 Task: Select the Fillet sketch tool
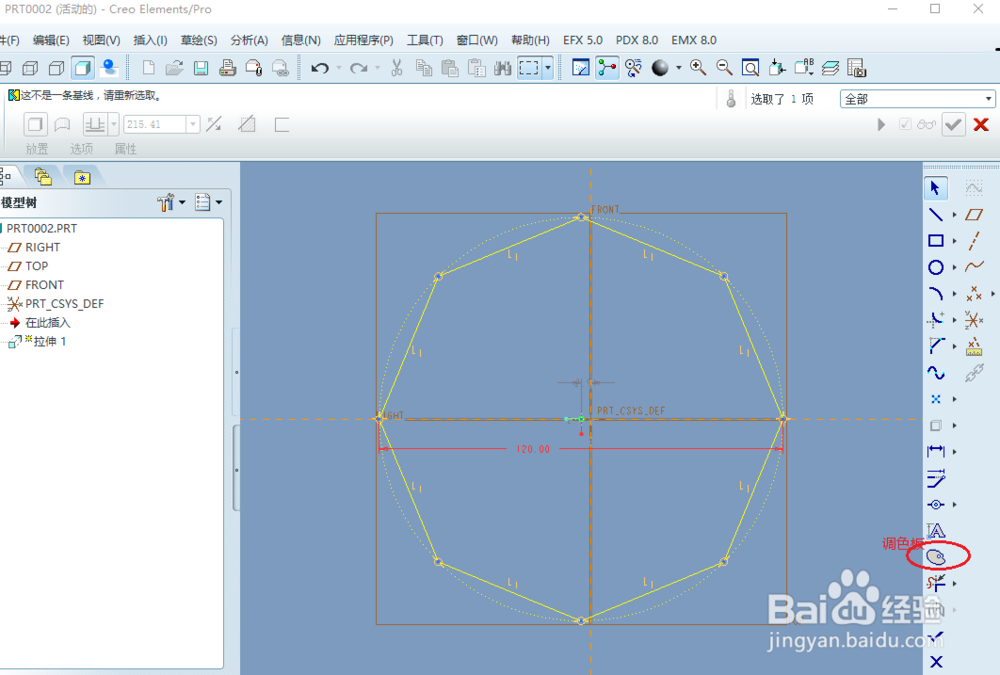(936, 320)
